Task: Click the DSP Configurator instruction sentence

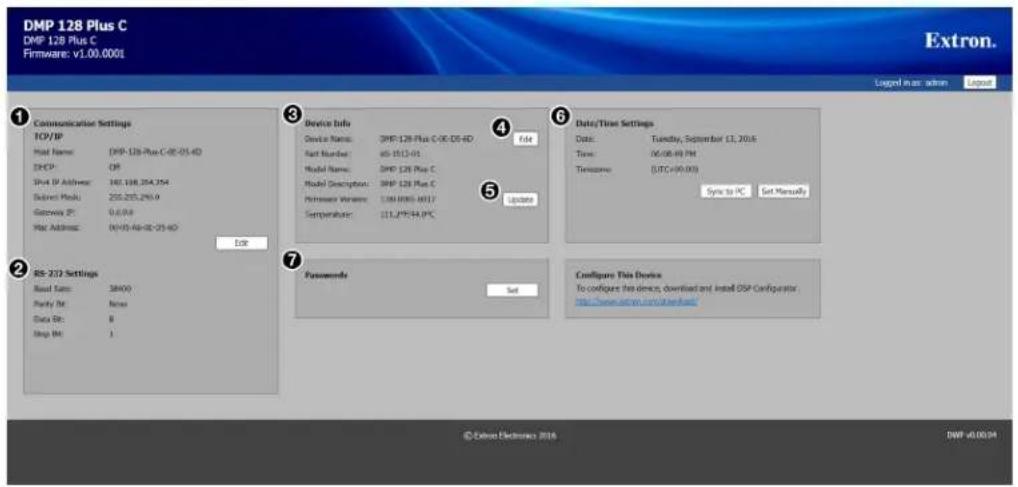Action: point(686,288)
